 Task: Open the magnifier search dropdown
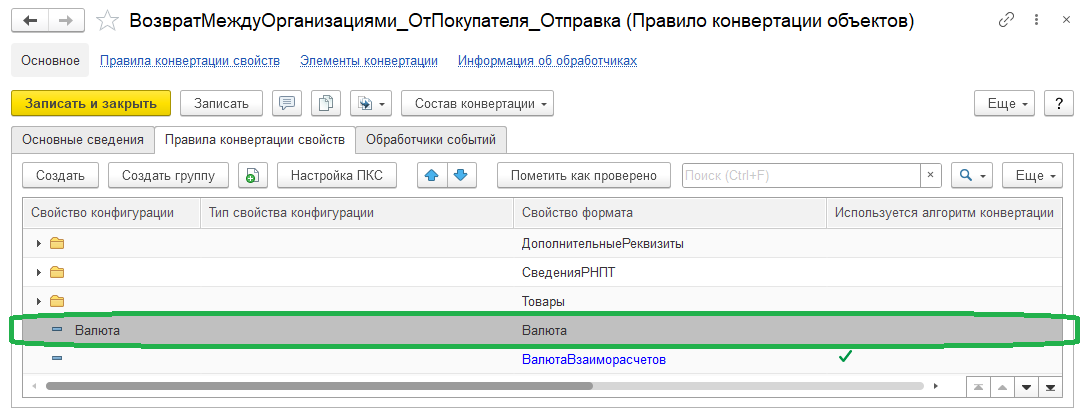[x=972, y=175]
